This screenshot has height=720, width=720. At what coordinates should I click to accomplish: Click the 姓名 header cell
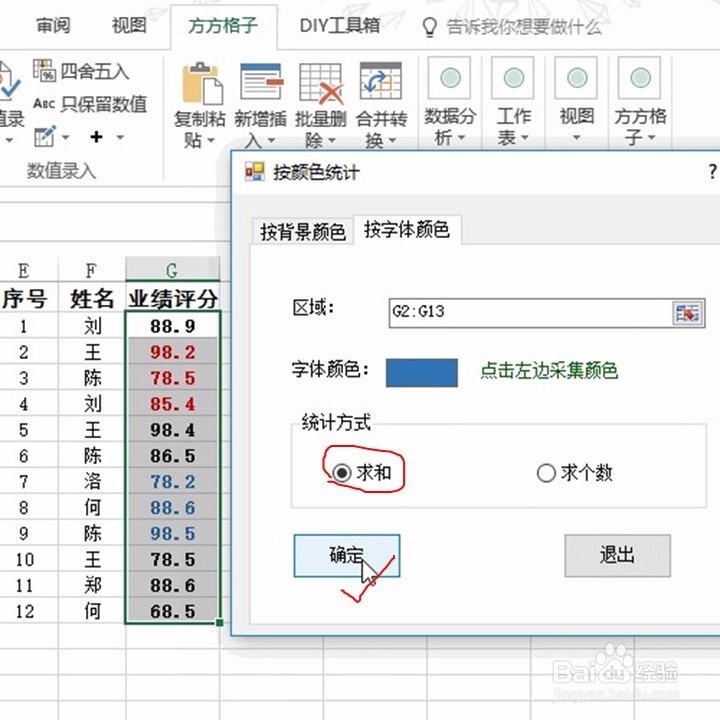pyautogui.click(x=92, y=298)
